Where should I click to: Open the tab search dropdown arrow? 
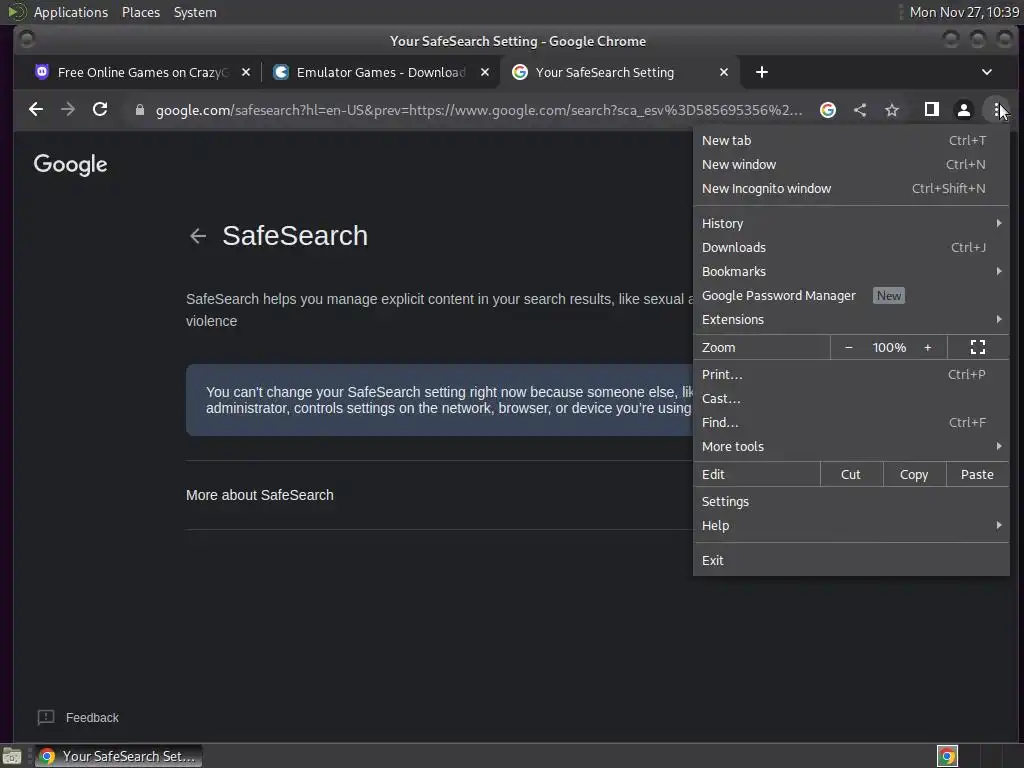[x=987, y=72]
